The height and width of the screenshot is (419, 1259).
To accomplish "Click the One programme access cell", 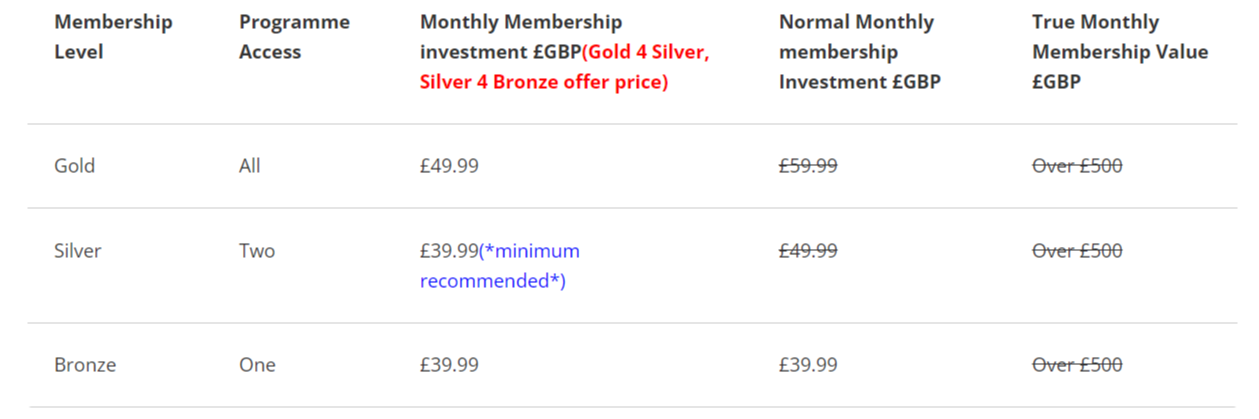I will 257,365.
